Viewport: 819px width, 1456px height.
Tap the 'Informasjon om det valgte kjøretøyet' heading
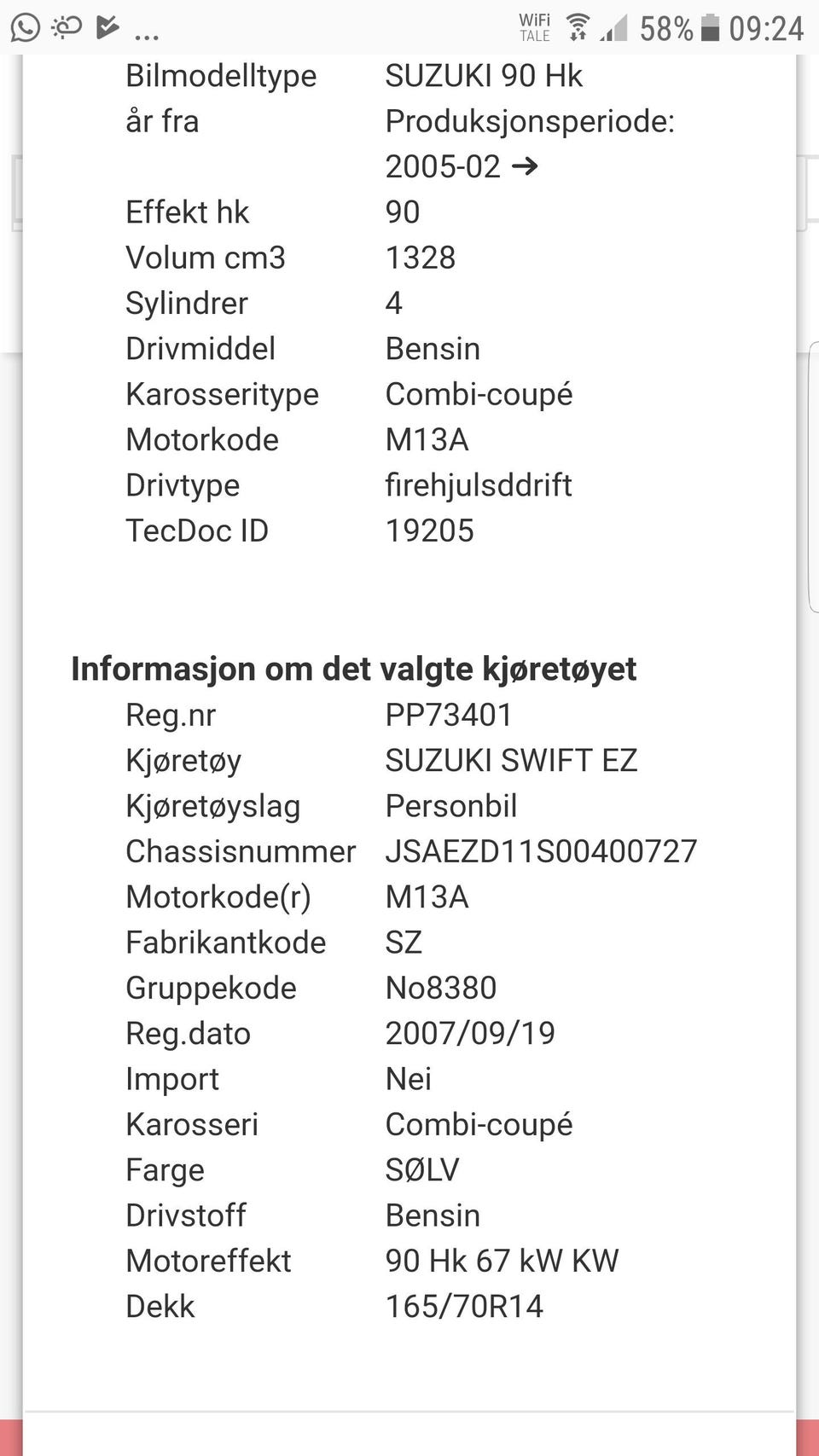pos(353,669)
